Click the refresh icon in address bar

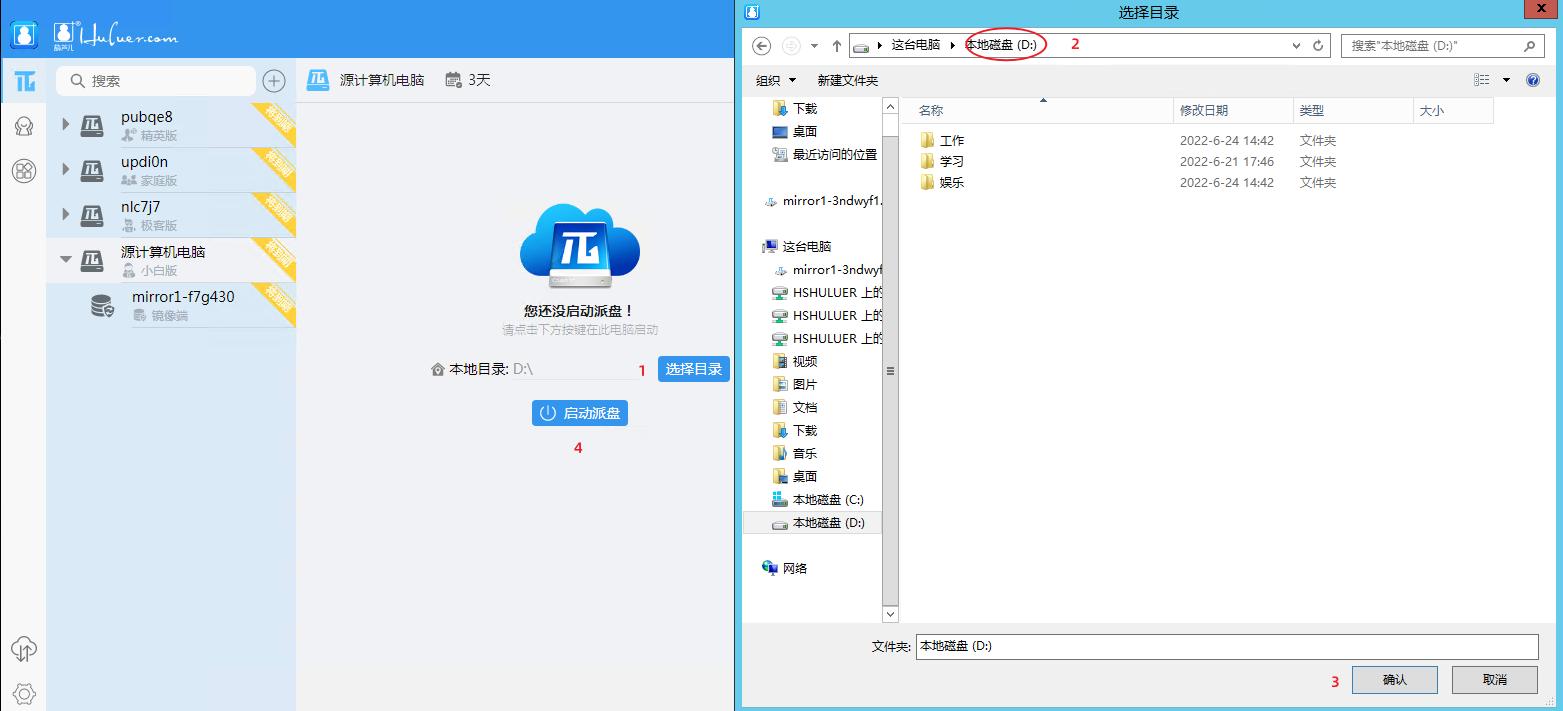coord(1317,45)
